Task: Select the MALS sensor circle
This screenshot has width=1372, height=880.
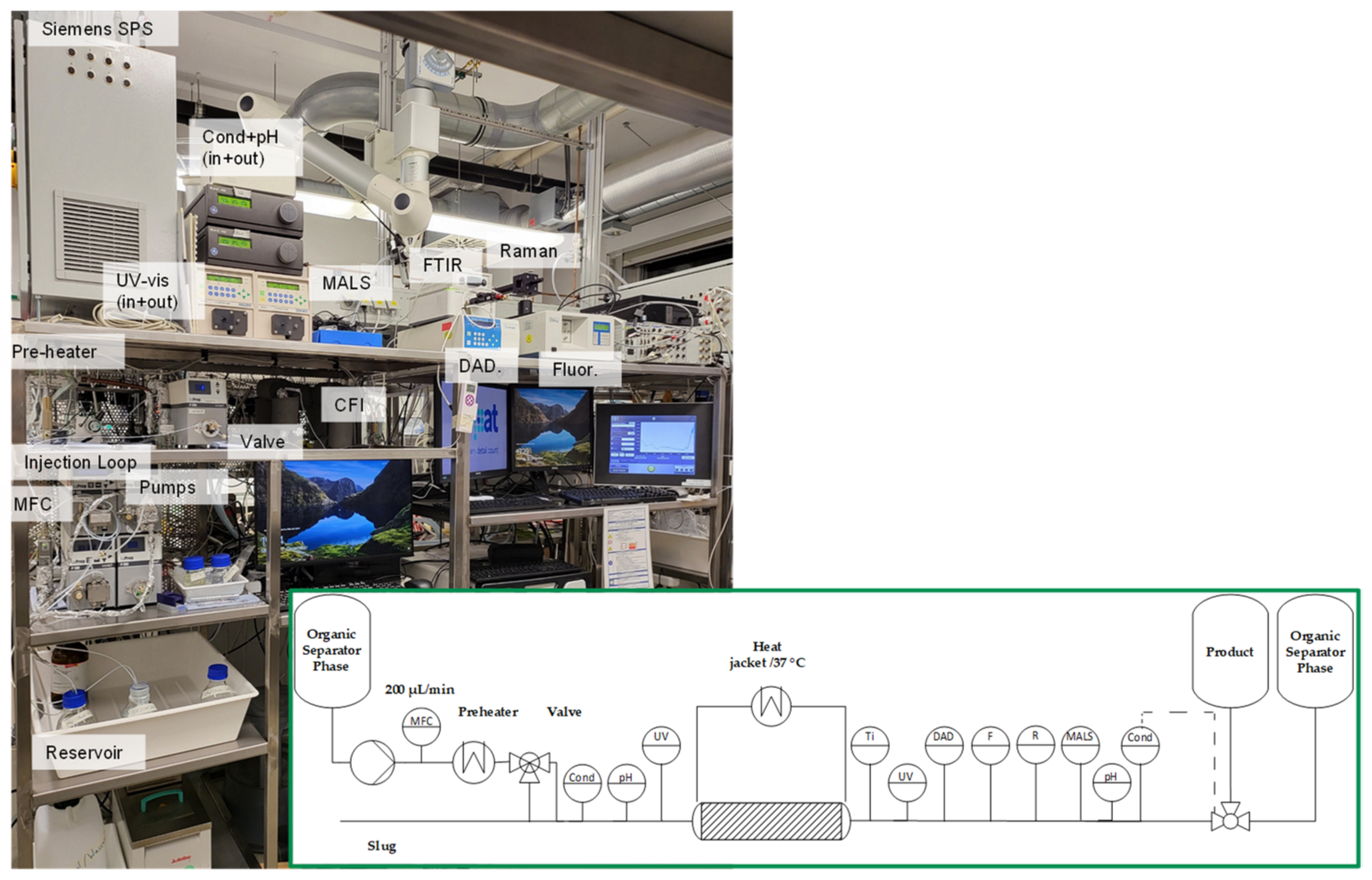Action: coord(1080,745)
